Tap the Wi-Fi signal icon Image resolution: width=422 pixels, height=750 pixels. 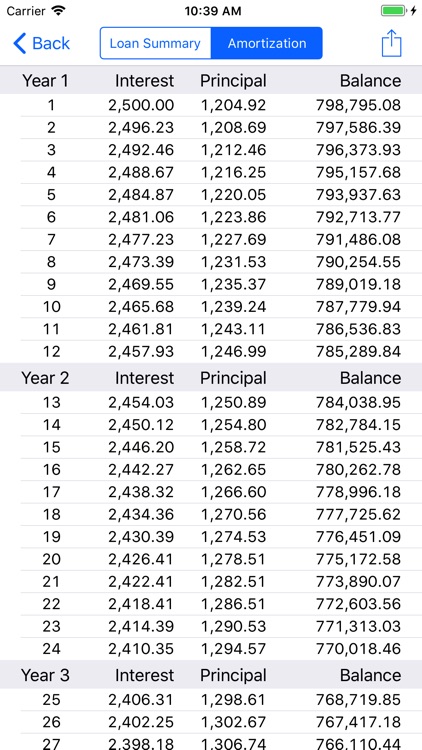[58, 11]
